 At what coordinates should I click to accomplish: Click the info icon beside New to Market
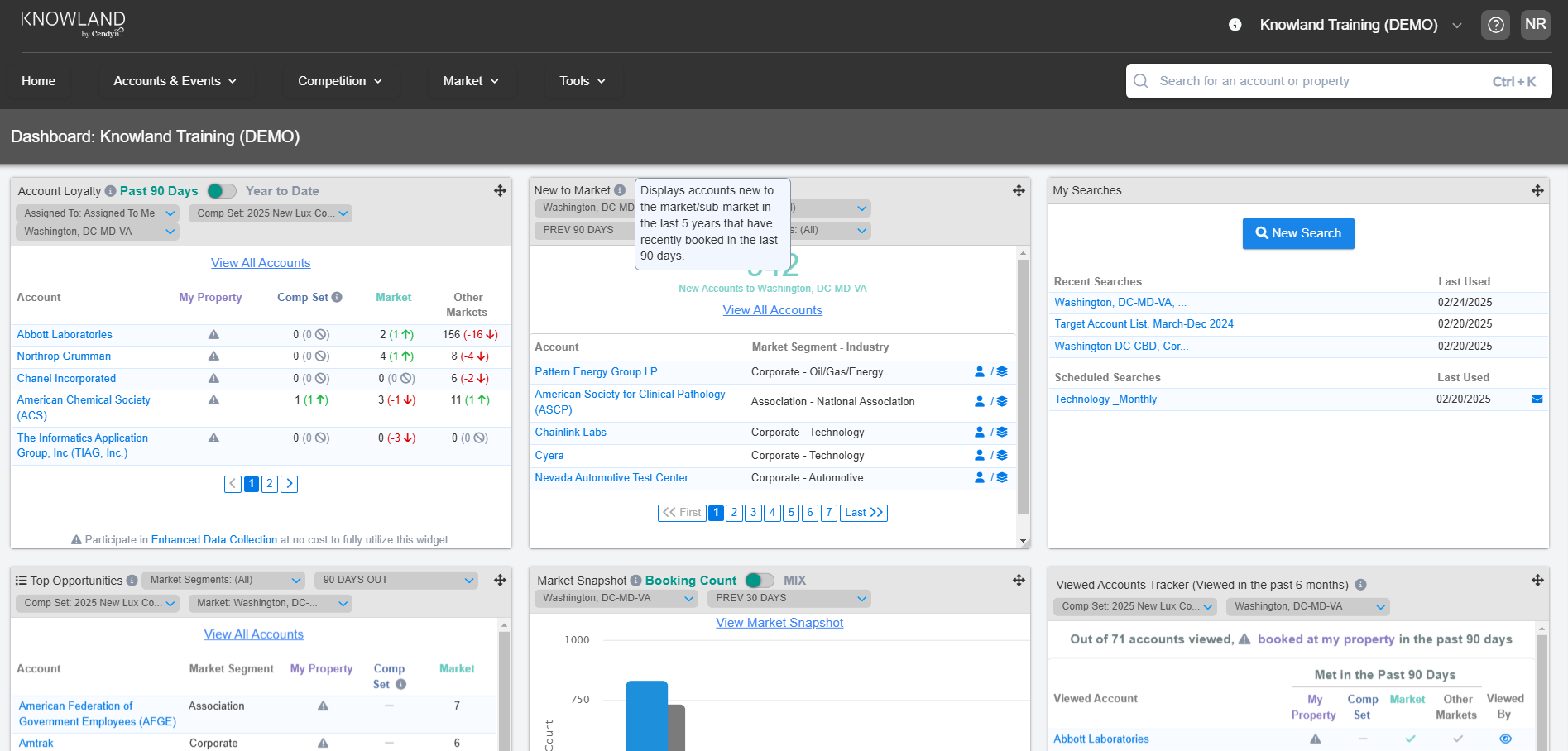click(x=620, y=190)
